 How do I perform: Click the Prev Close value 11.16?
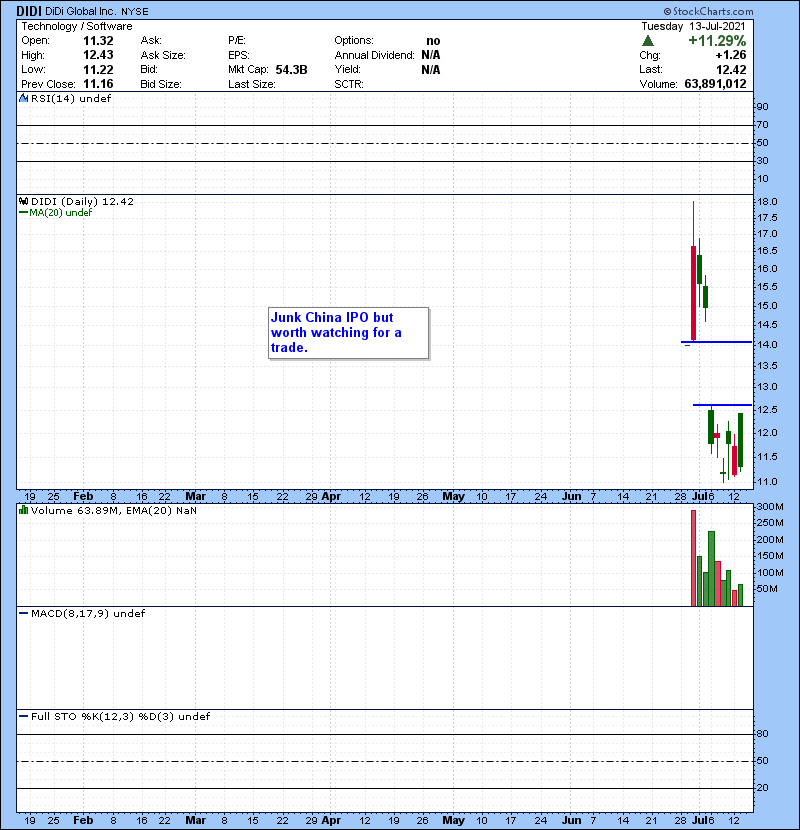98,84
